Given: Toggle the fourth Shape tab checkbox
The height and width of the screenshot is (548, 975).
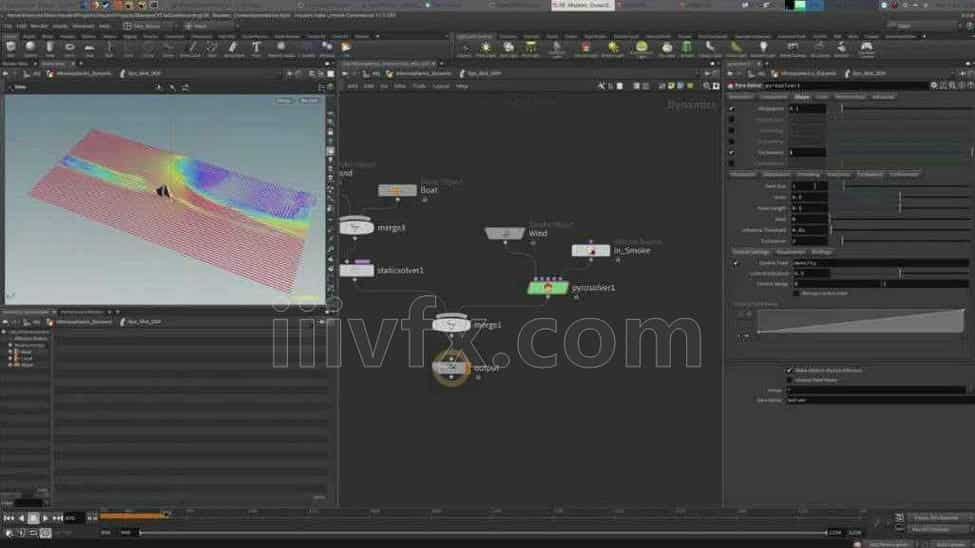Looking at the screenshot, I should click(732, 141).
